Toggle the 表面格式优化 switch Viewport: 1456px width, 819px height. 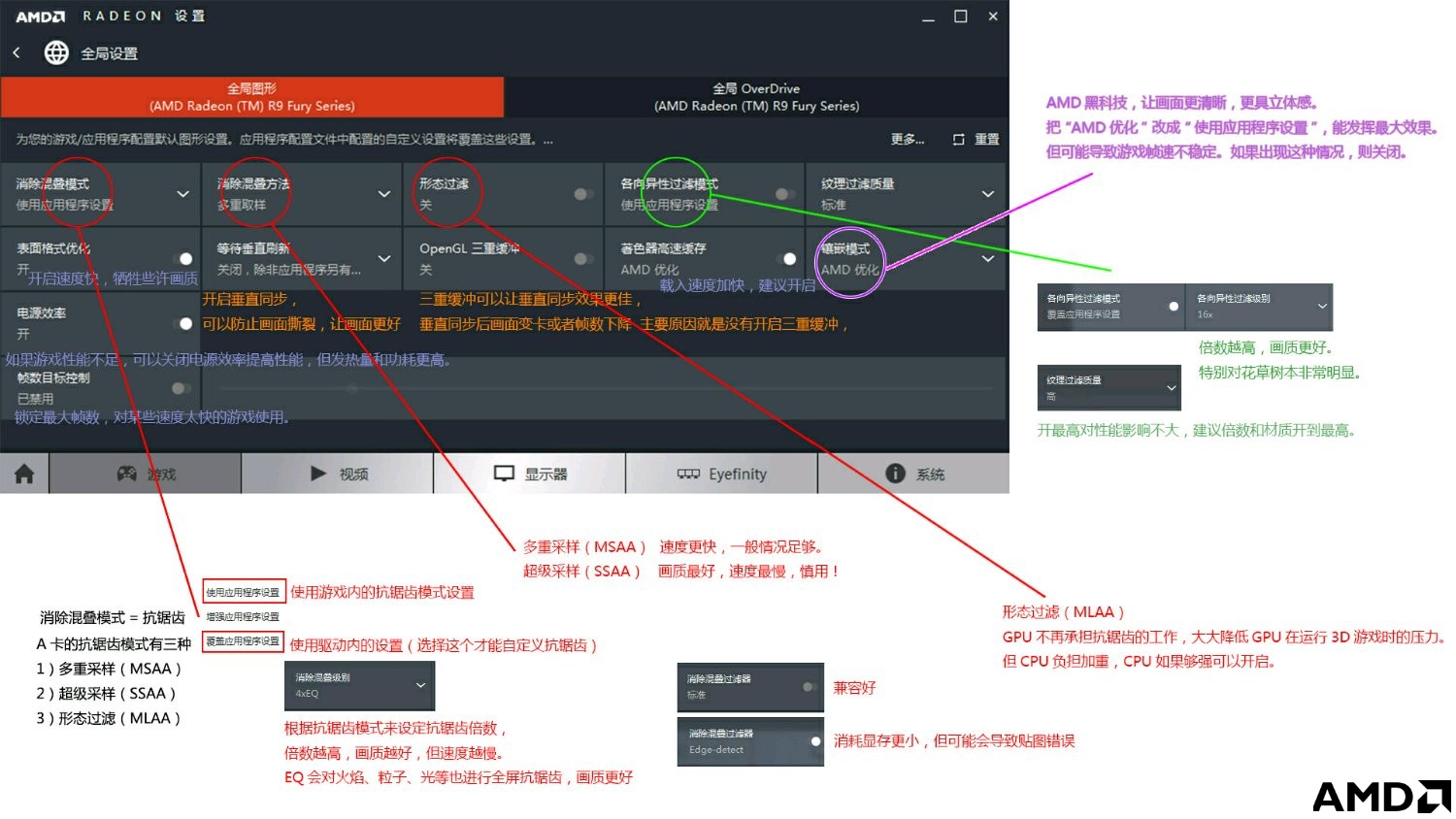tap(182, 259)
